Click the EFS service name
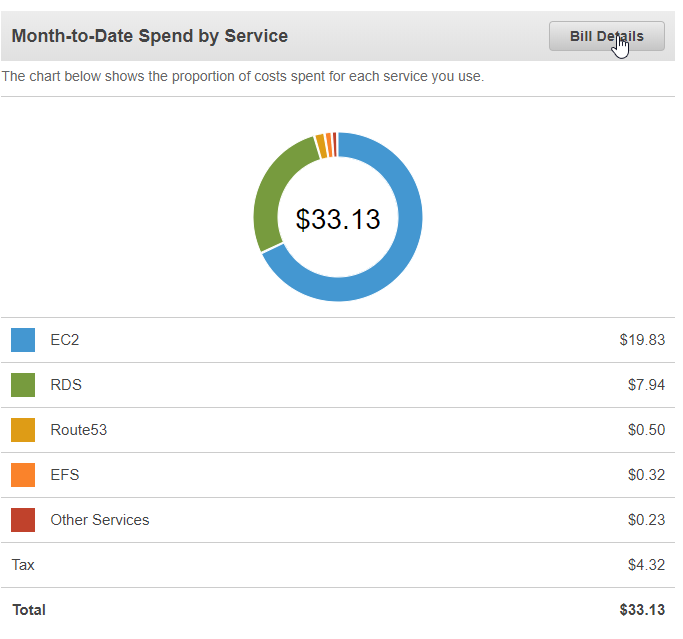The height and width of the screenshot is (639, 683). (x=65, y=475)
